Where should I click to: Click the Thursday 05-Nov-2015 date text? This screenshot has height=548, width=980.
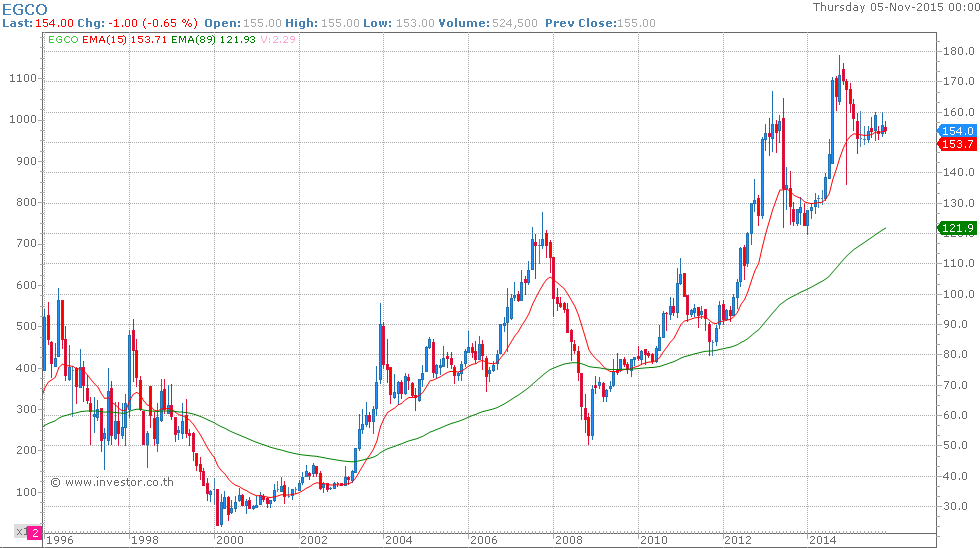click(x=895, y=7)
